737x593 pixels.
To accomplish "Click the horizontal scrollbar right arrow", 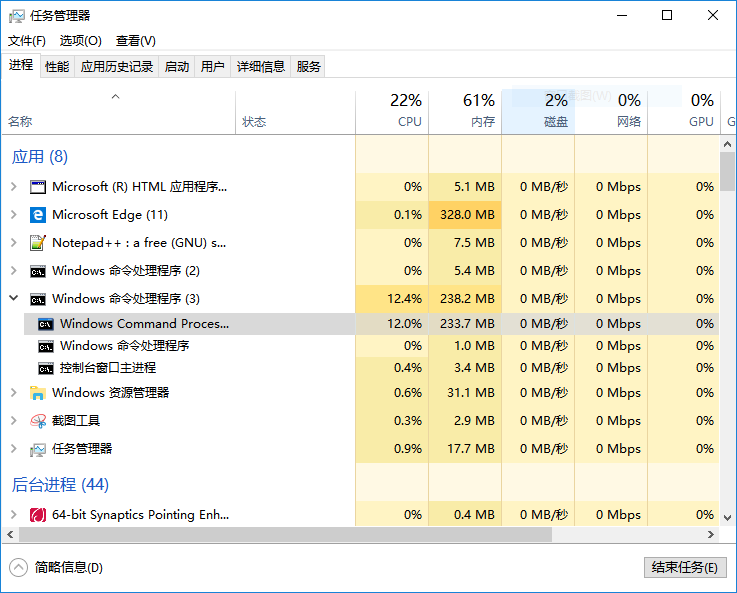I will [711, 534].
